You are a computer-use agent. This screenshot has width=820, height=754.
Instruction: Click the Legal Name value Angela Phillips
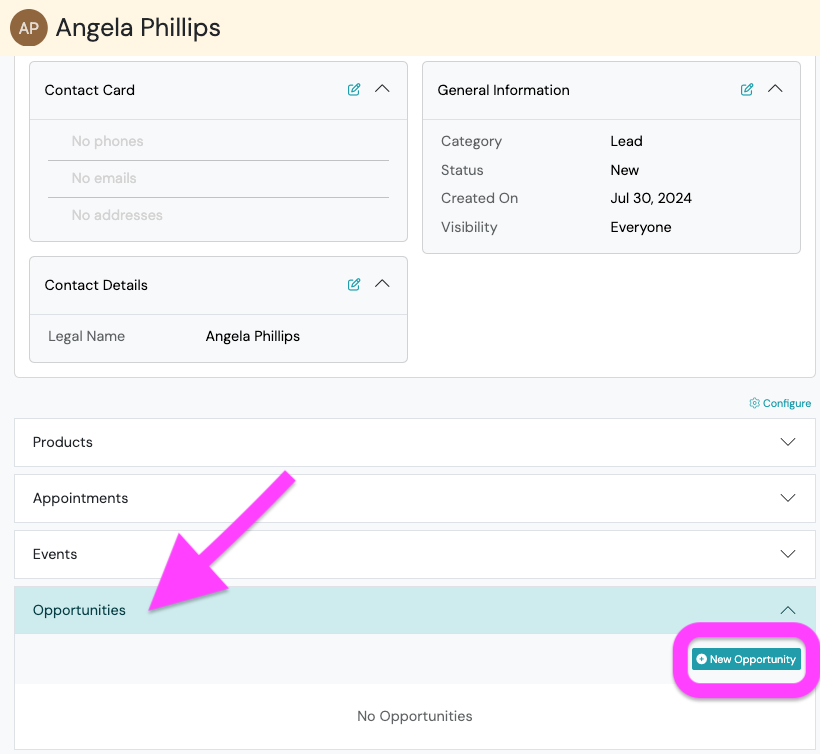click(253, 336)
